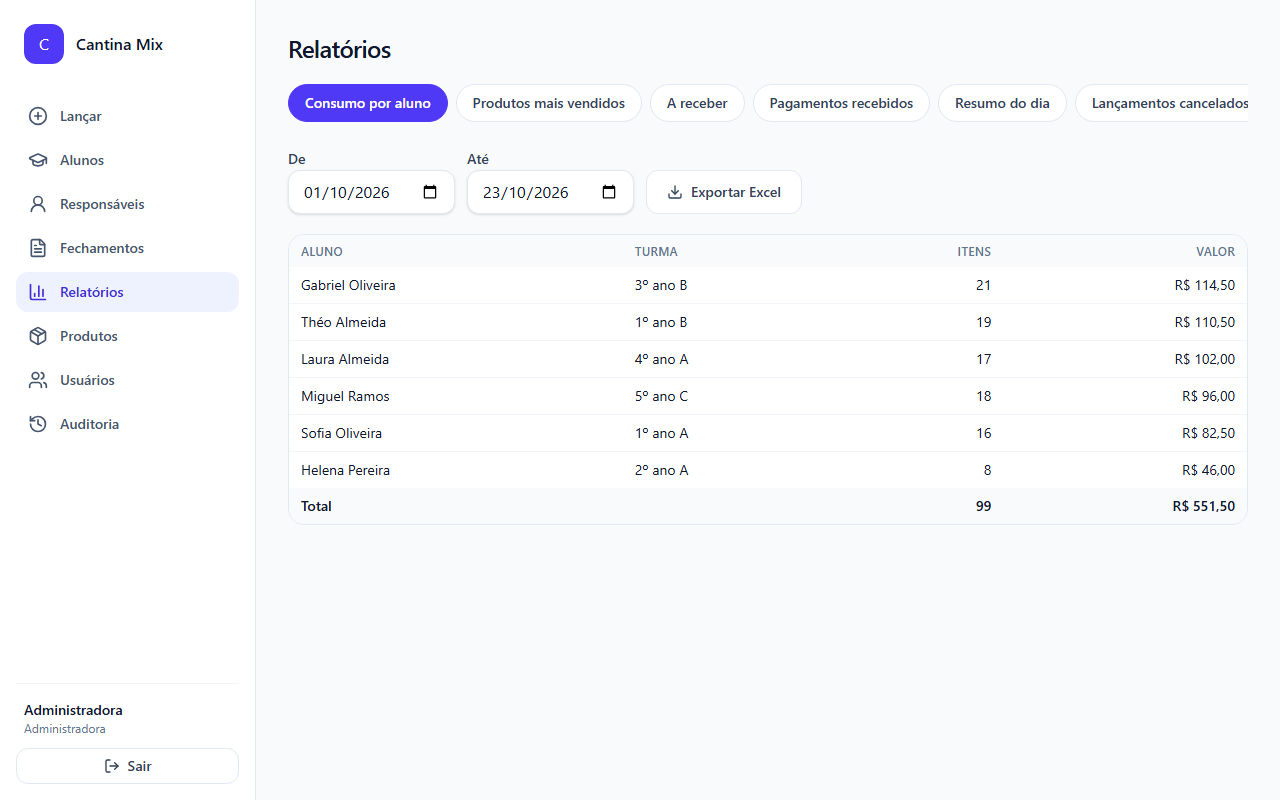
Task: Open the Pagamentos recebidos report tab
Action: coord(841,103)
